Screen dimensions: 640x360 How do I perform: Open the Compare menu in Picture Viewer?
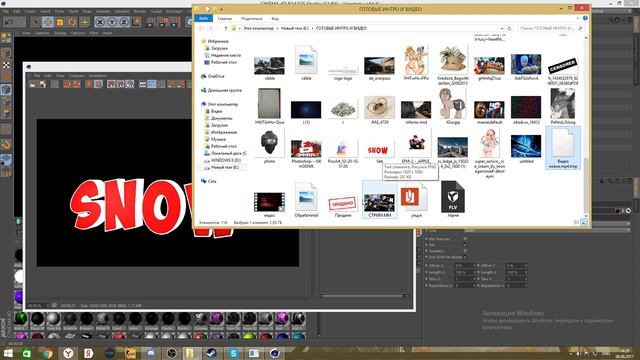76,76
